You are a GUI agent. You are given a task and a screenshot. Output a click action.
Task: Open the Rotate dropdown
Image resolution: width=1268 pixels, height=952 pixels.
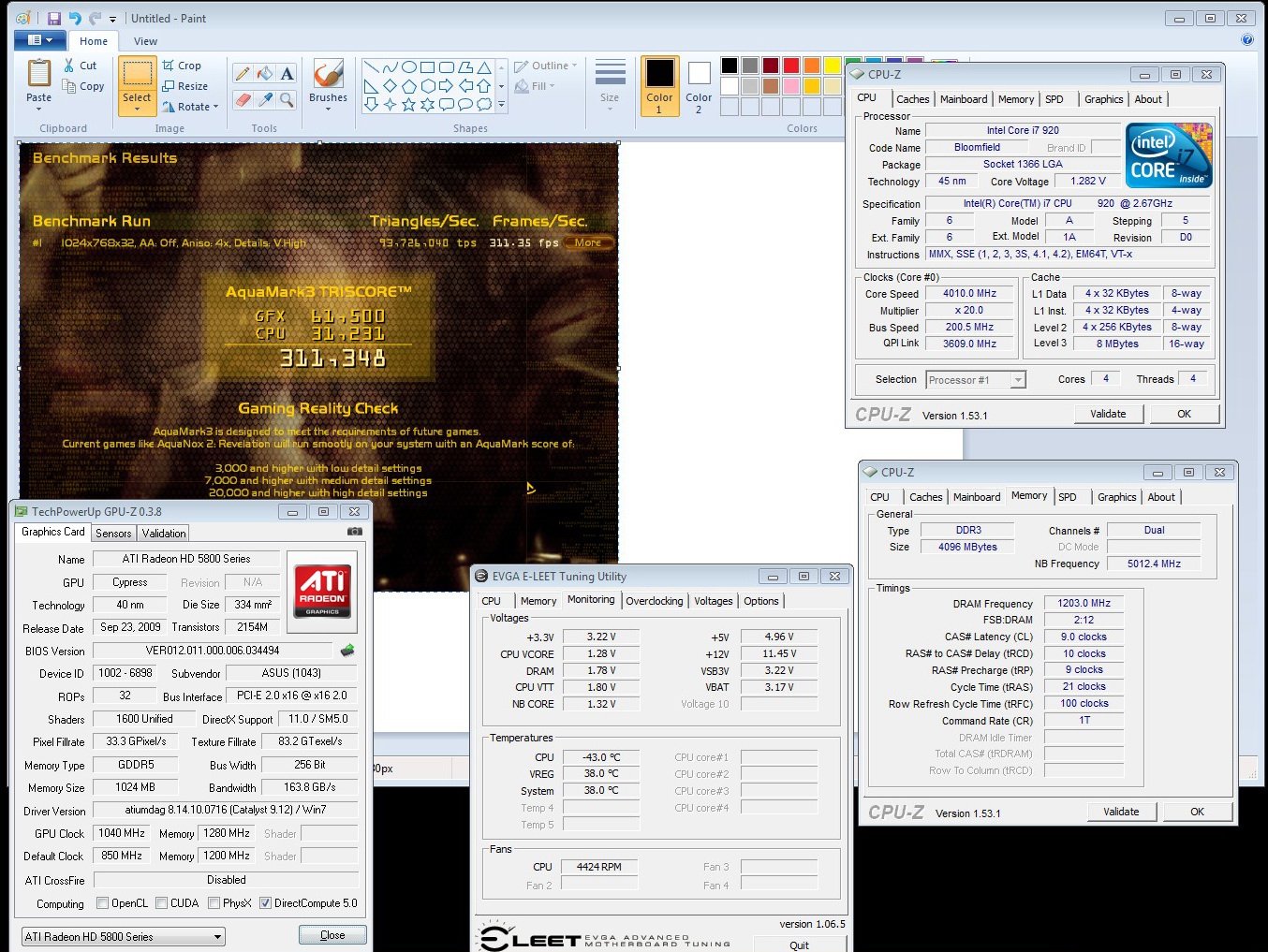190,107
